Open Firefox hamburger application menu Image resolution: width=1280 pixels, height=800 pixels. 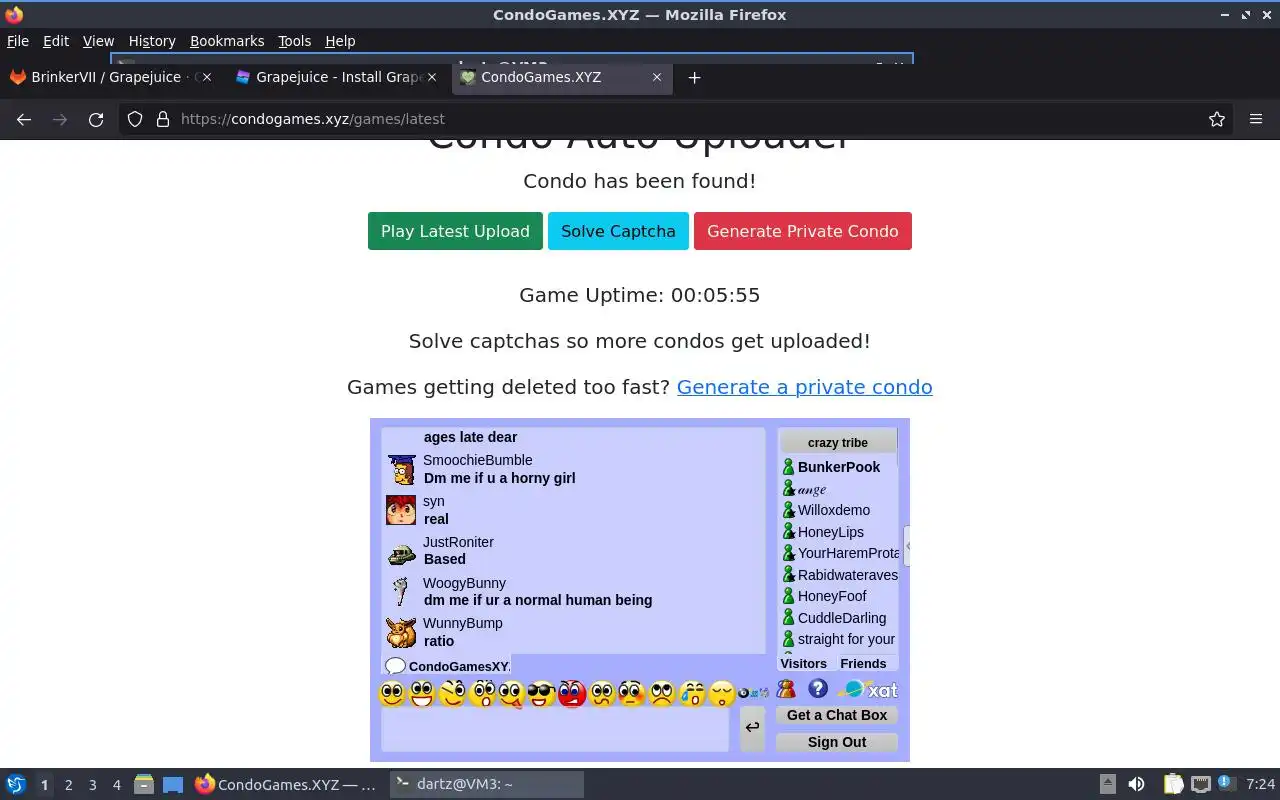coord(1256,119)
